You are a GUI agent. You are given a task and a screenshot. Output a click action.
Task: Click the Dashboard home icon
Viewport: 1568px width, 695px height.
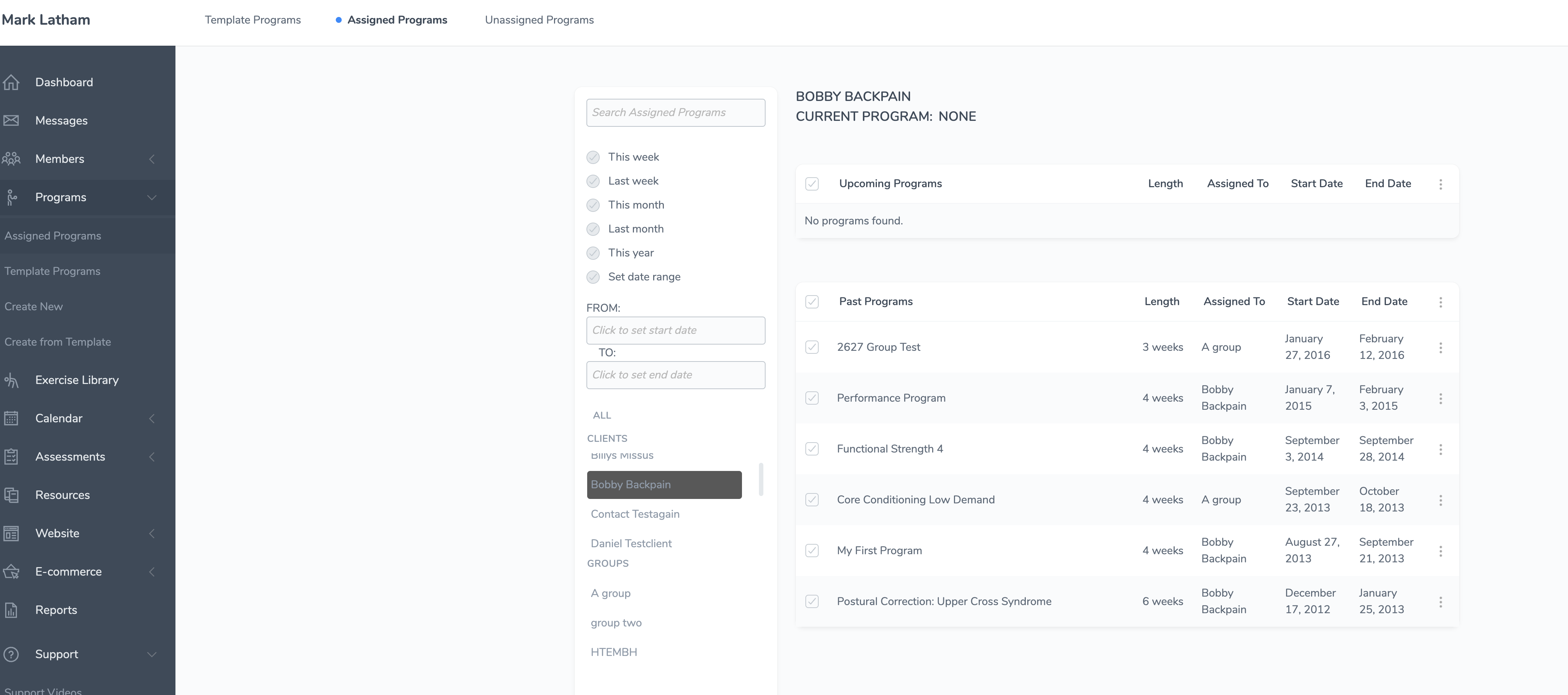[11, 82]
